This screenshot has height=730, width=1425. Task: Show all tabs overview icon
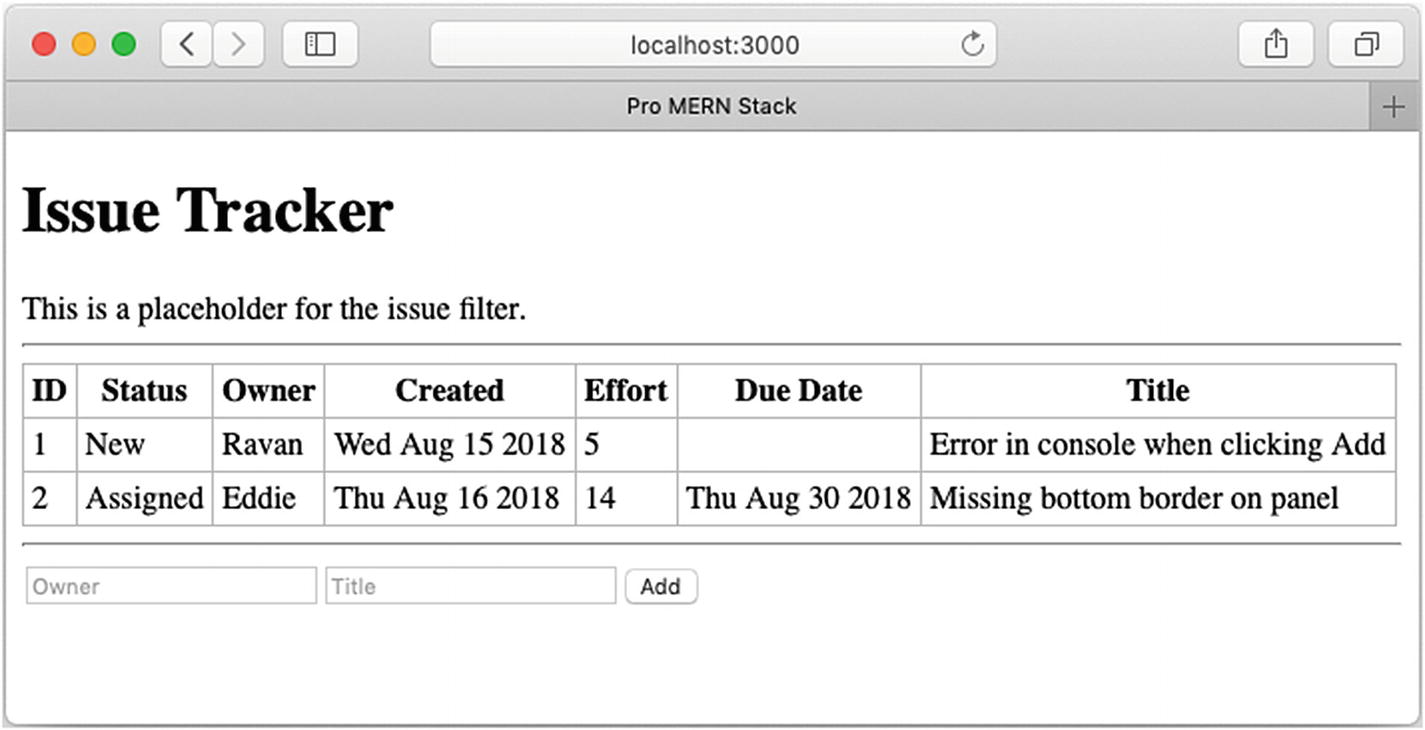coord(1365,45)
